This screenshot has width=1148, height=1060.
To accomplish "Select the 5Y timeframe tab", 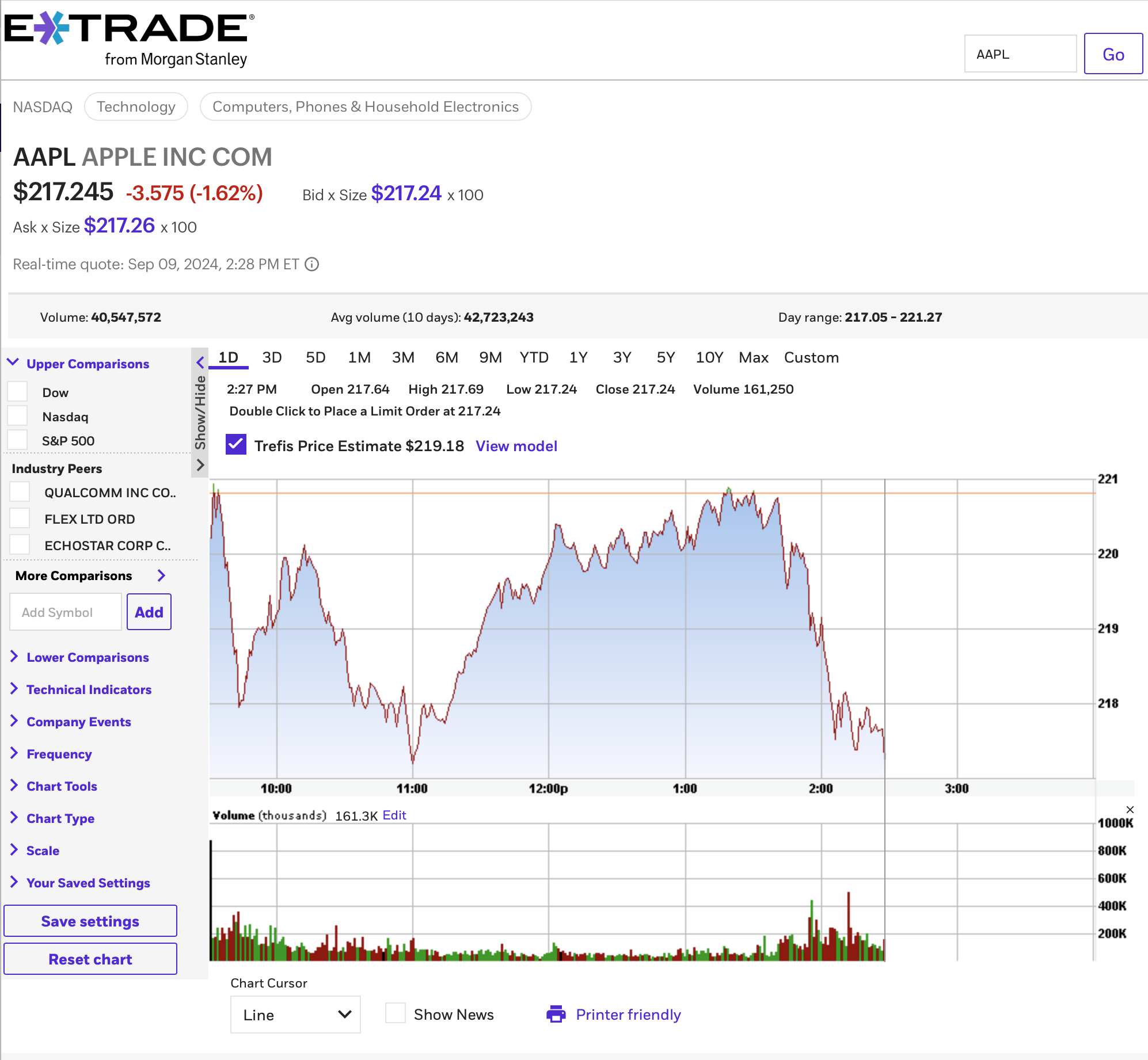I will 666,357.
